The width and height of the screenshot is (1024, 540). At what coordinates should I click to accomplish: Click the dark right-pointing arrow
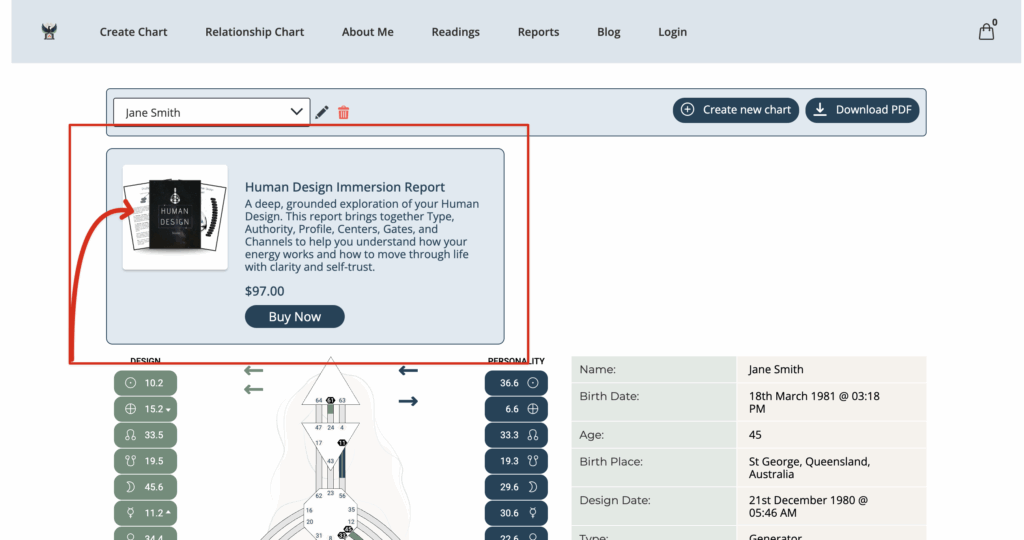pyautogui.click(x=408, y=401)
